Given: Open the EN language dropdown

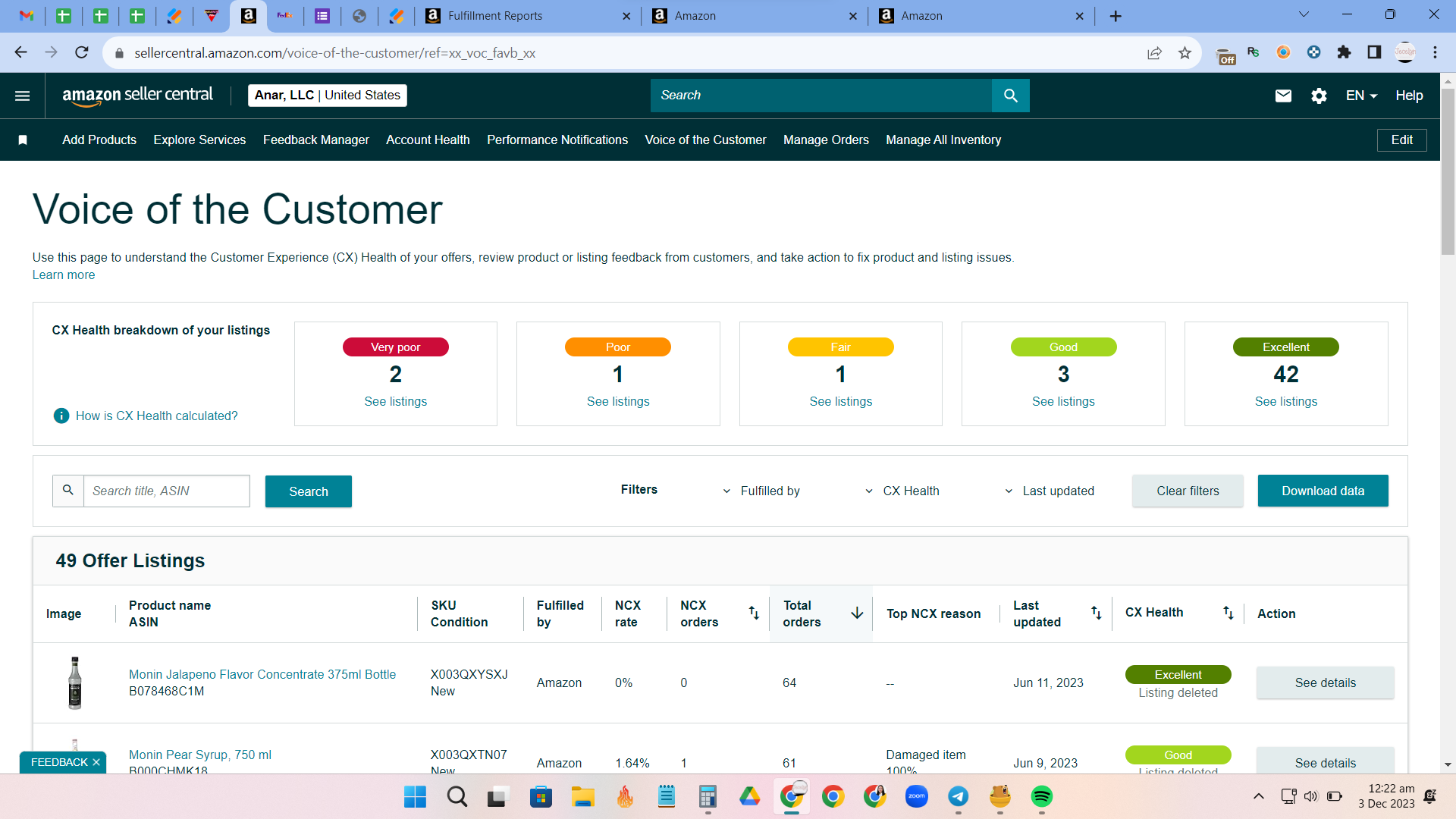Looking at the screenshot, I should [1361, 96].
